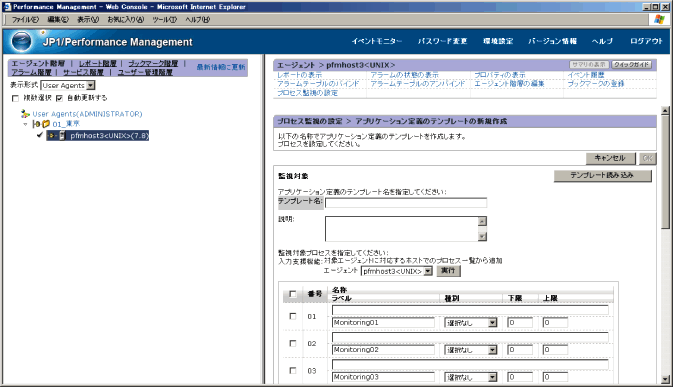Screen dimensions: 673x387
Task: Click the 説明 text area up arrow
Action: pyautogui.click(x=482, y=221)
